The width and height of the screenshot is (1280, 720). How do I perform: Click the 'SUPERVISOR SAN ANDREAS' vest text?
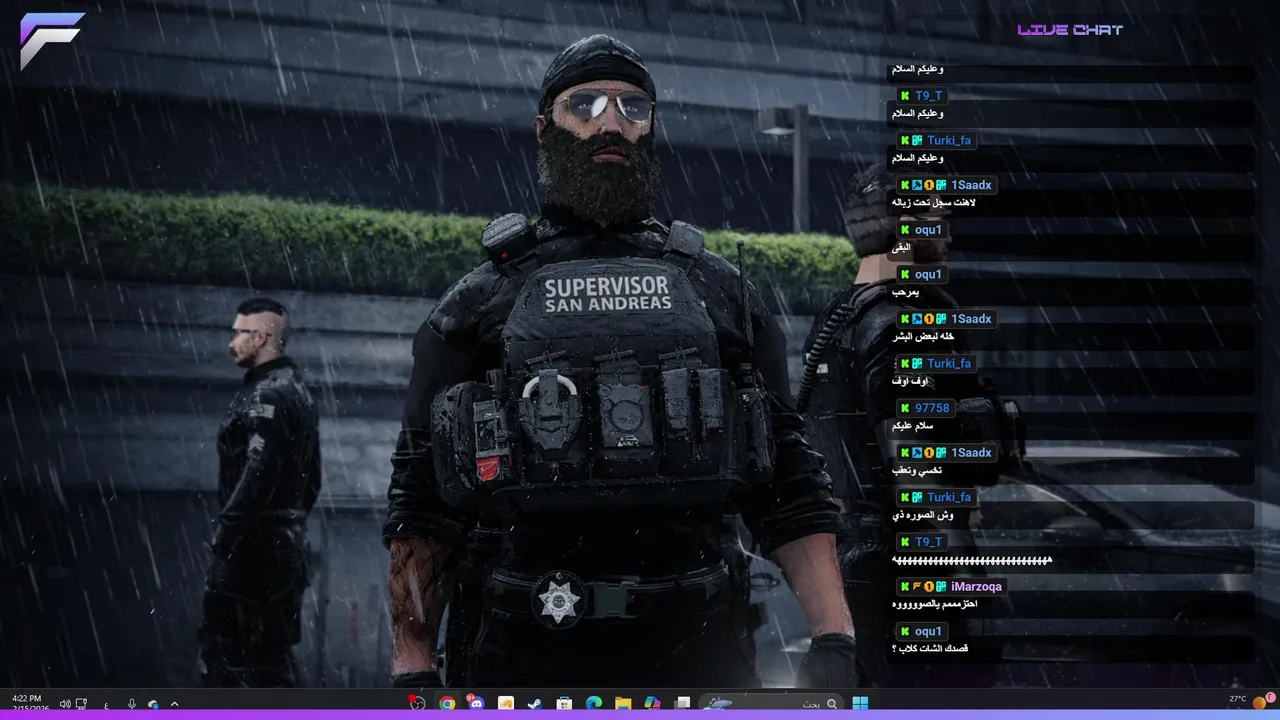607,293
